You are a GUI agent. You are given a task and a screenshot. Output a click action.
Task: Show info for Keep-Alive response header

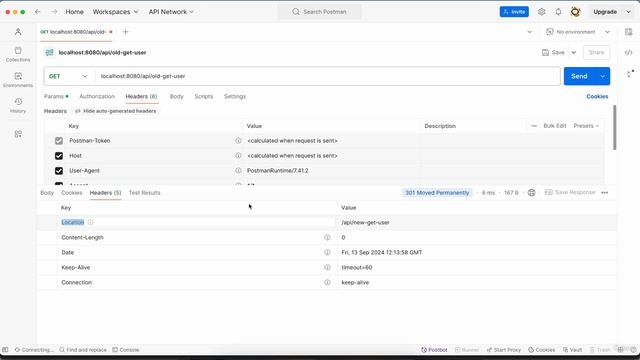327,267
